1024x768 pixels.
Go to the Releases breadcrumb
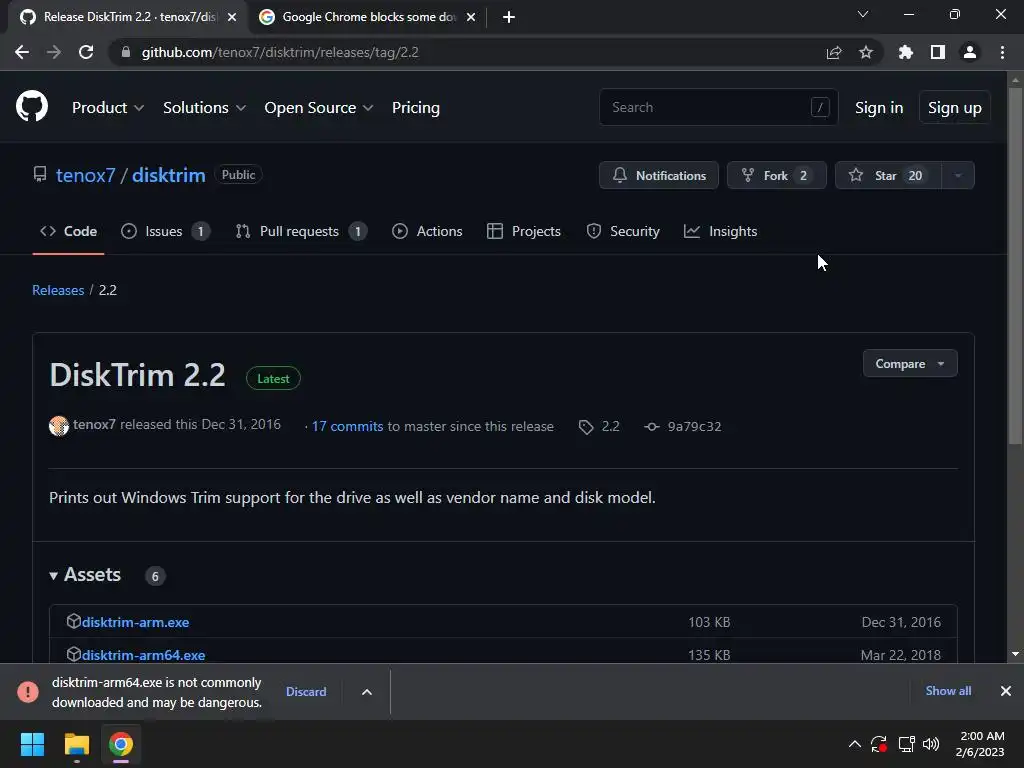(58, 290)
